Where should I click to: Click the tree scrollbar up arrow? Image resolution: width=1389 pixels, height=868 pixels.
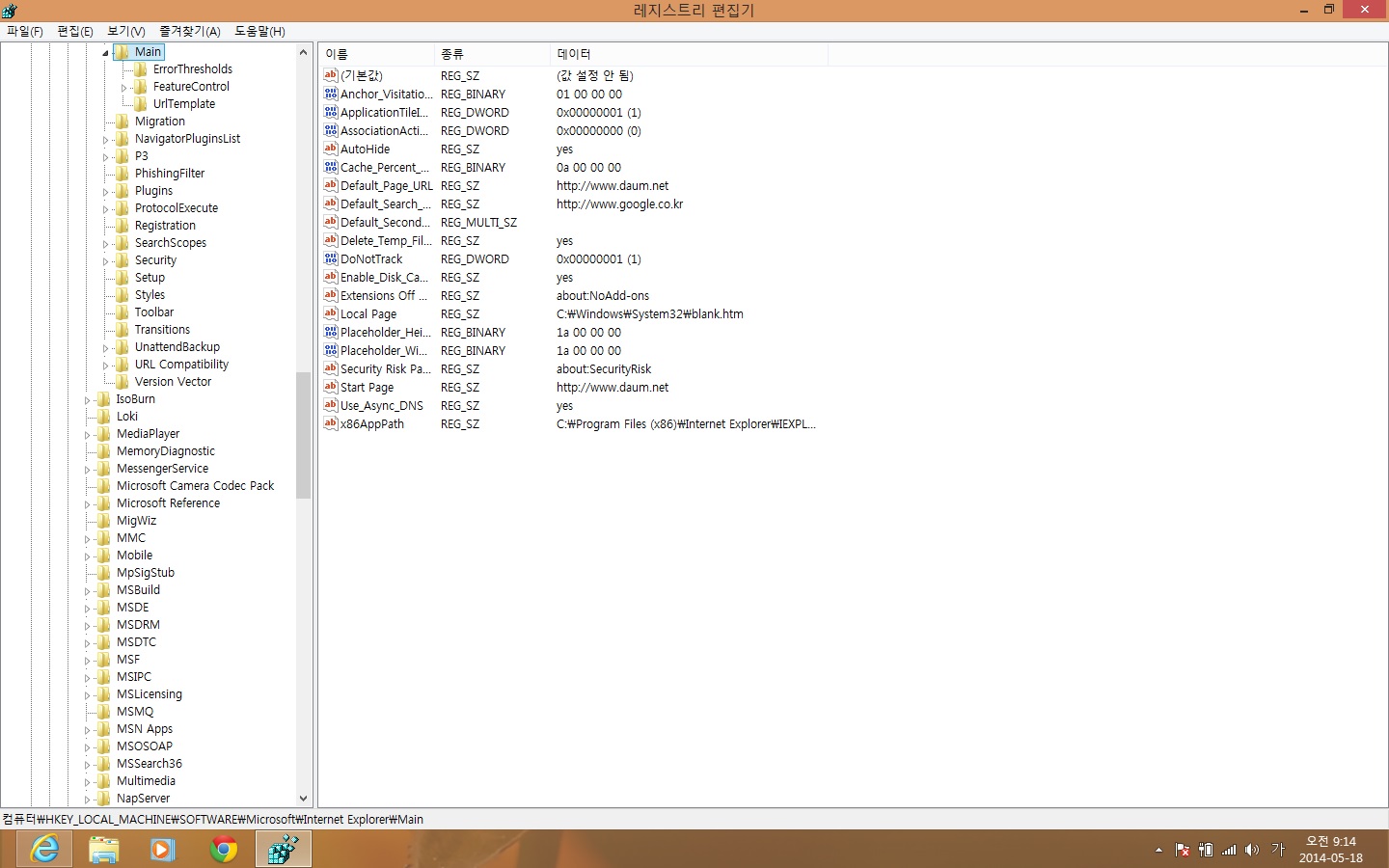point(303,52)
